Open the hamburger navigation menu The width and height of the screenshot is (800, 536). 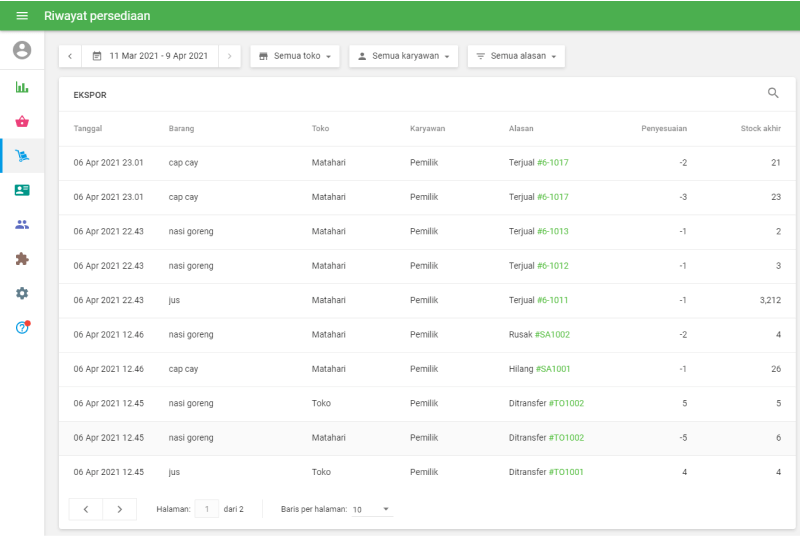click(x=22, y=16)
